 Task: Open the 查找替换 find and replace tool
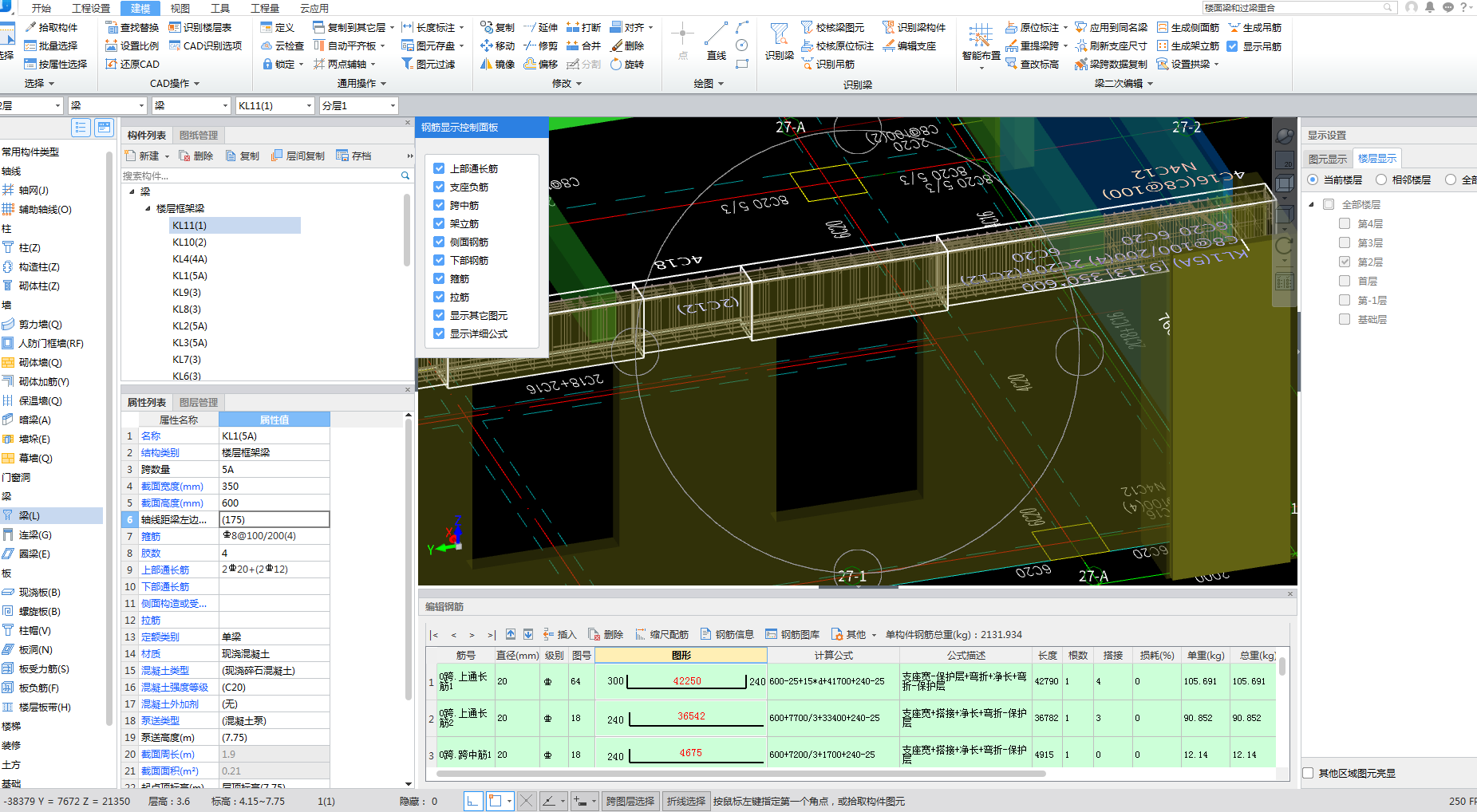pos(132,27)
